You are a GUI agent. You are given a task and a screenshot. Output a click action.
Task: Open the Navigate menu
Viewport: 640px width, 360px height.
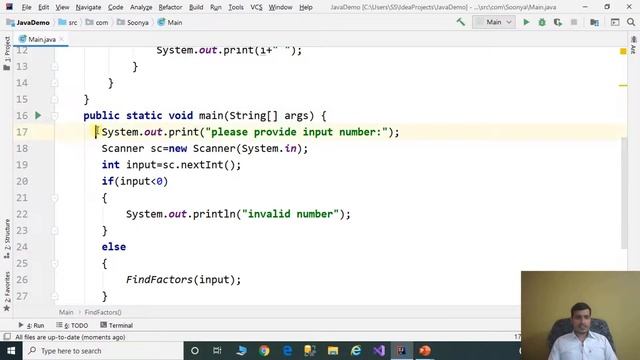click(x=88, y=7)
